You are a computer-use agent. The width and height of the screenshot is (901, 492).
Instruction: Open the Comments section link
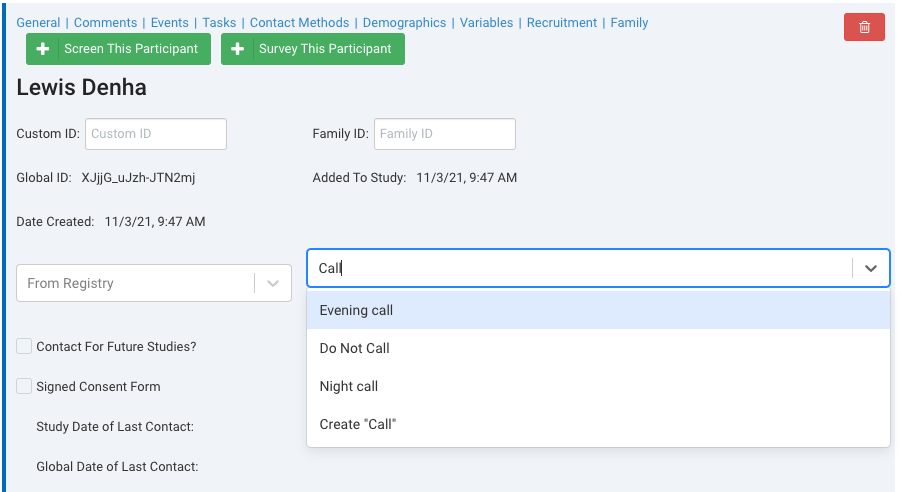pos(105,22)
